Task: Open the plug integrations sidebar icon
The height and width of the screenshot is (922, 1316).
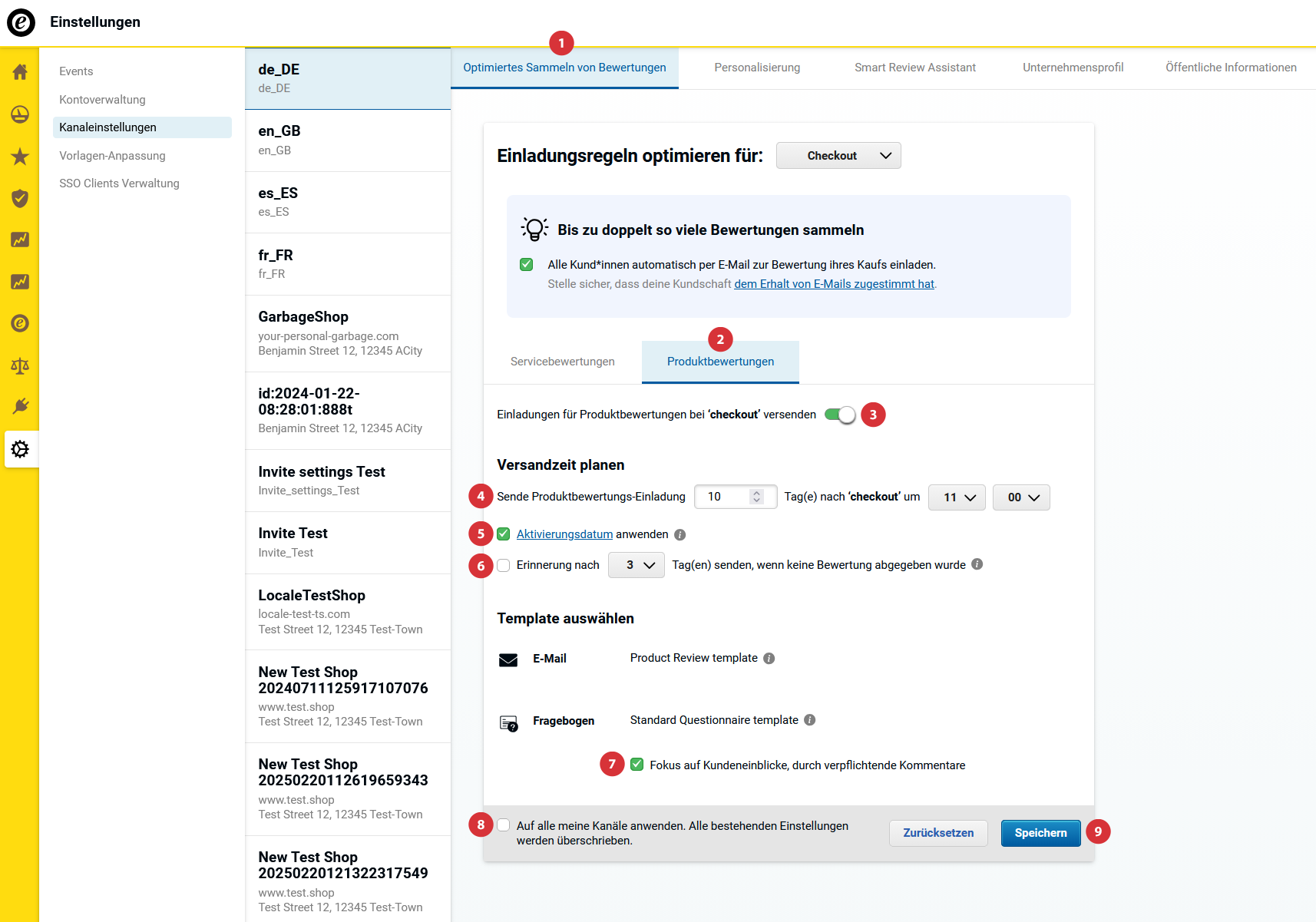Action: tap(20, 406)
